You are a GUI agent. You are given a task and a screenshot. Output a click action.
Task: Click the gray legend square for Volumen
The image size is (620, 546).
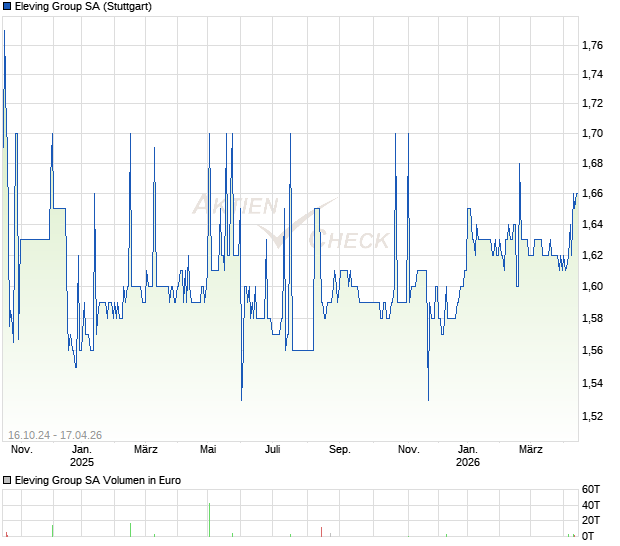click(x=7, y=480)
